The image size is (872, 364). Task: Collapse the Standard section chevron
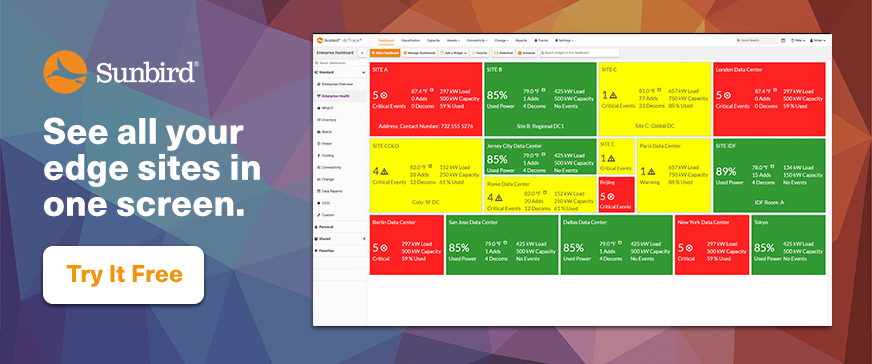[x=364, y=72]
